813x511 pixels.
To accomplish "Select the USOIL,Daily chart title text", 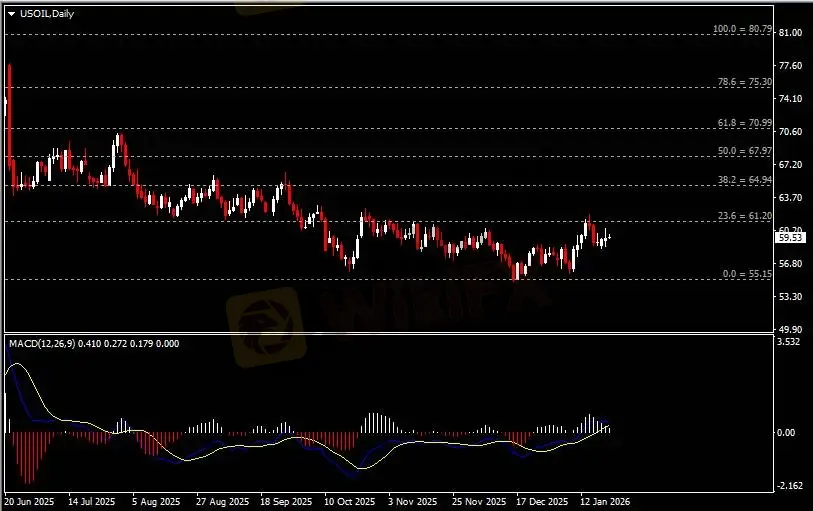I will point(47,14).
